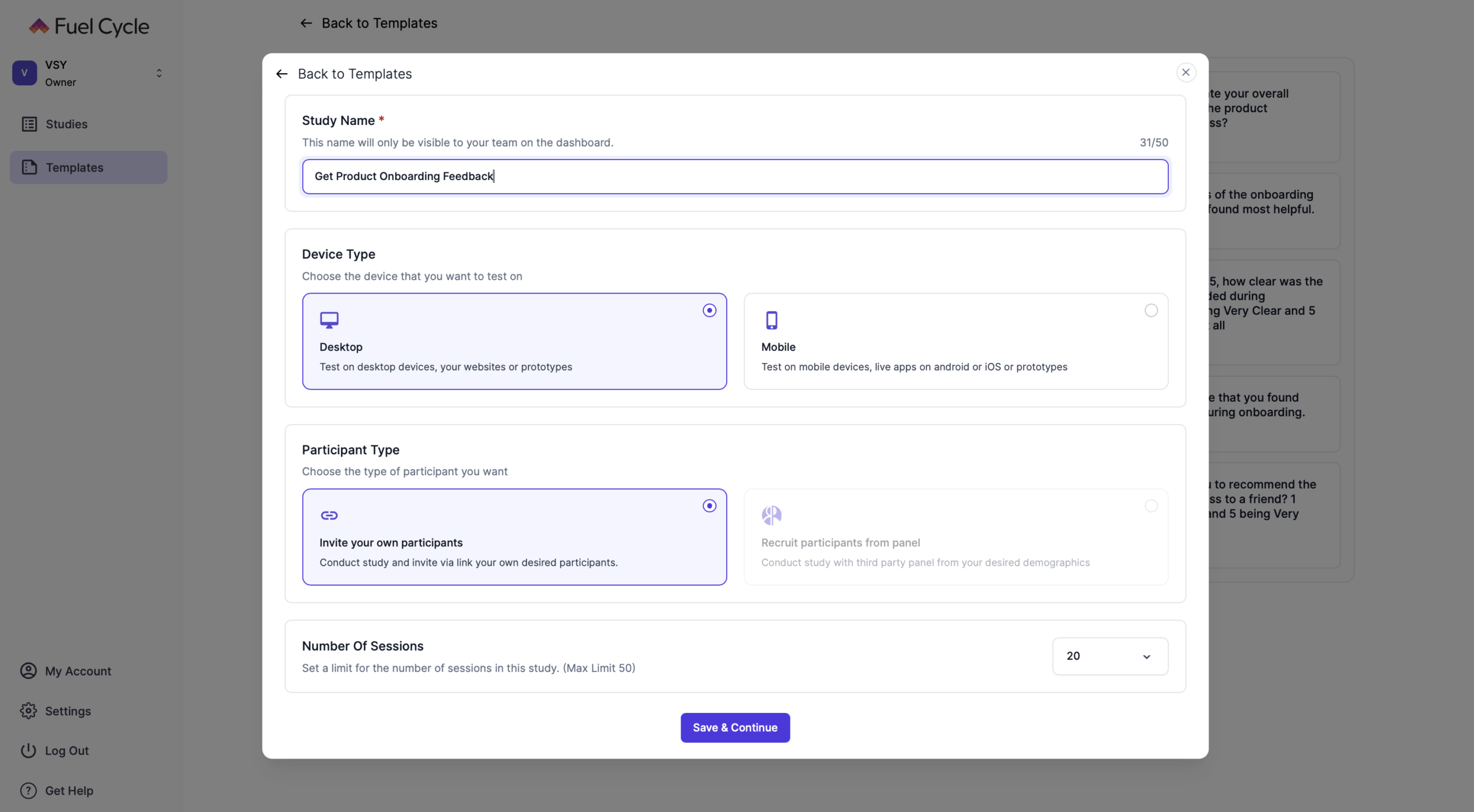Click My Account link
This screenshot has width=1474, height=812.
[78, 671]
